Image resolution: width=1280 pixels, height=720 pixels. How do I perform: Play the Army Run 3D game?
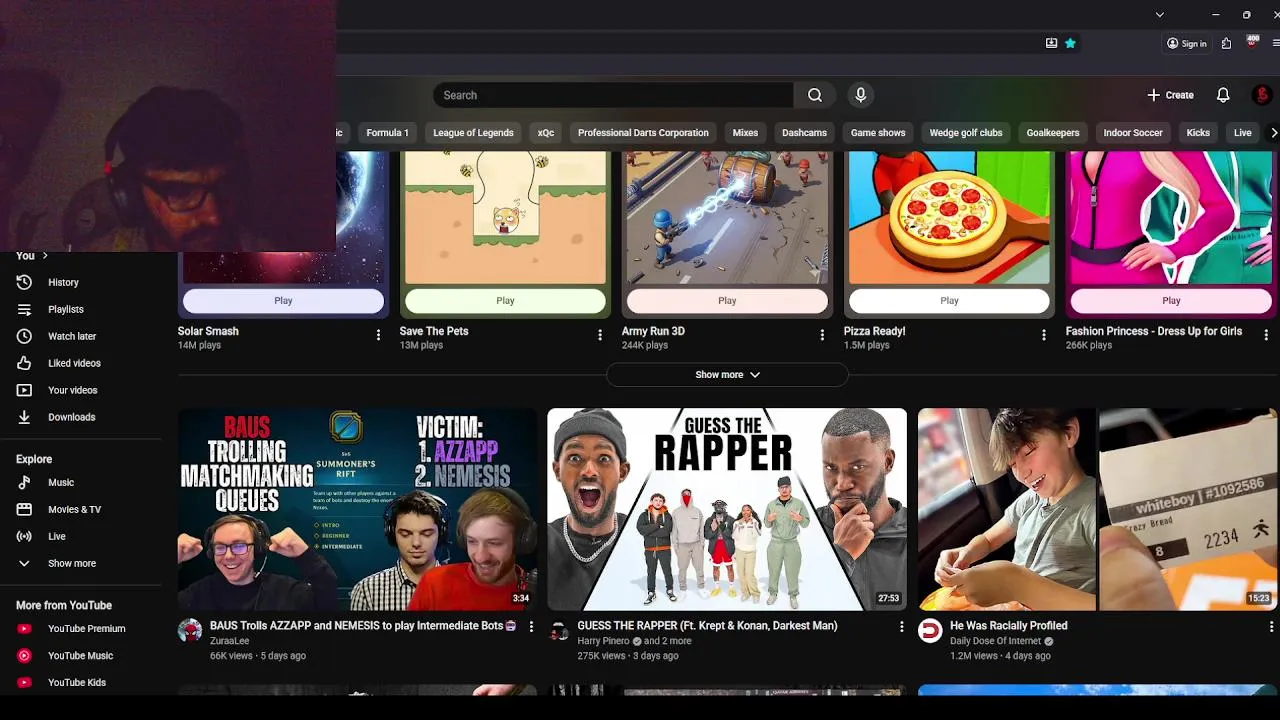727,301
